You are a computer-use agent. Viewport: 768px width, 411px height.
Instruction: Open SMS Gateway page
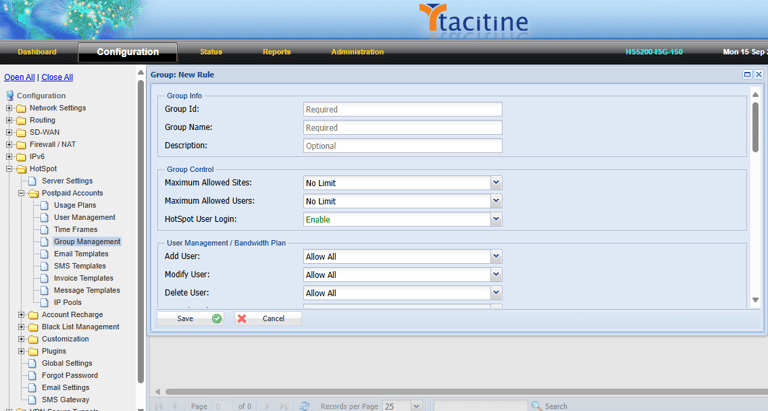click(x=65, y=400)
